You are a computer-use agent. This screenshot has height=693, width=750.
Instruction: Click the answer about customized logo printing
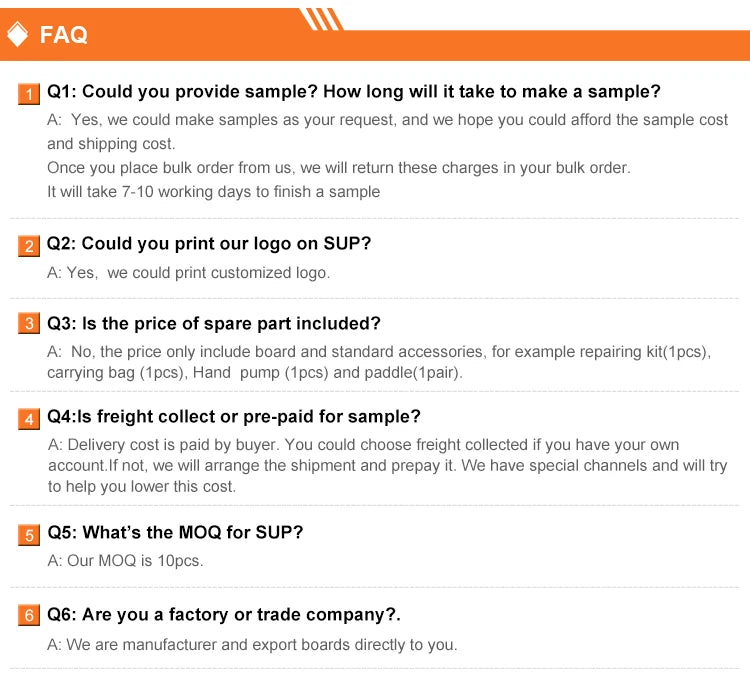188,272
